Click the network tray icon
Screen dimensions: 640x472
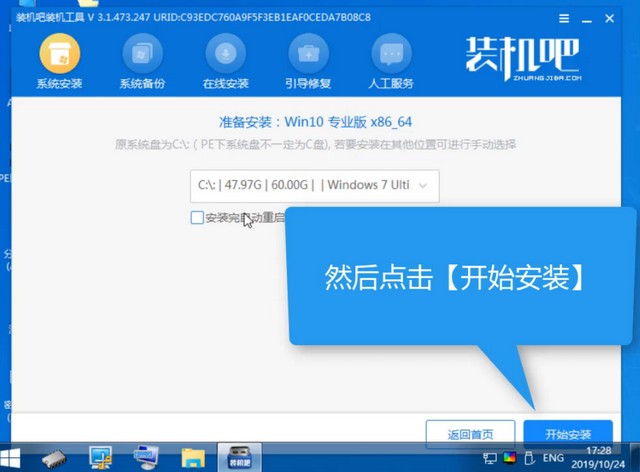490,458
